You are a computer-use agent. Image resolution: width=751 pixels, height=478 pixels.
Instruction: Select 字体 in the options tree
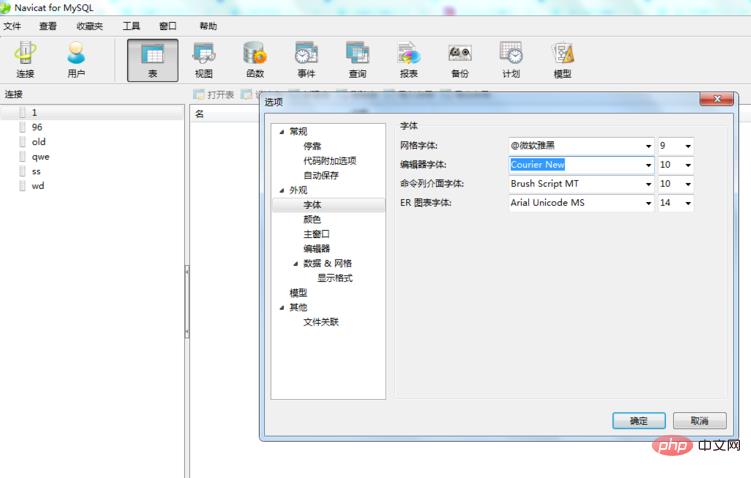coord(312,205)
